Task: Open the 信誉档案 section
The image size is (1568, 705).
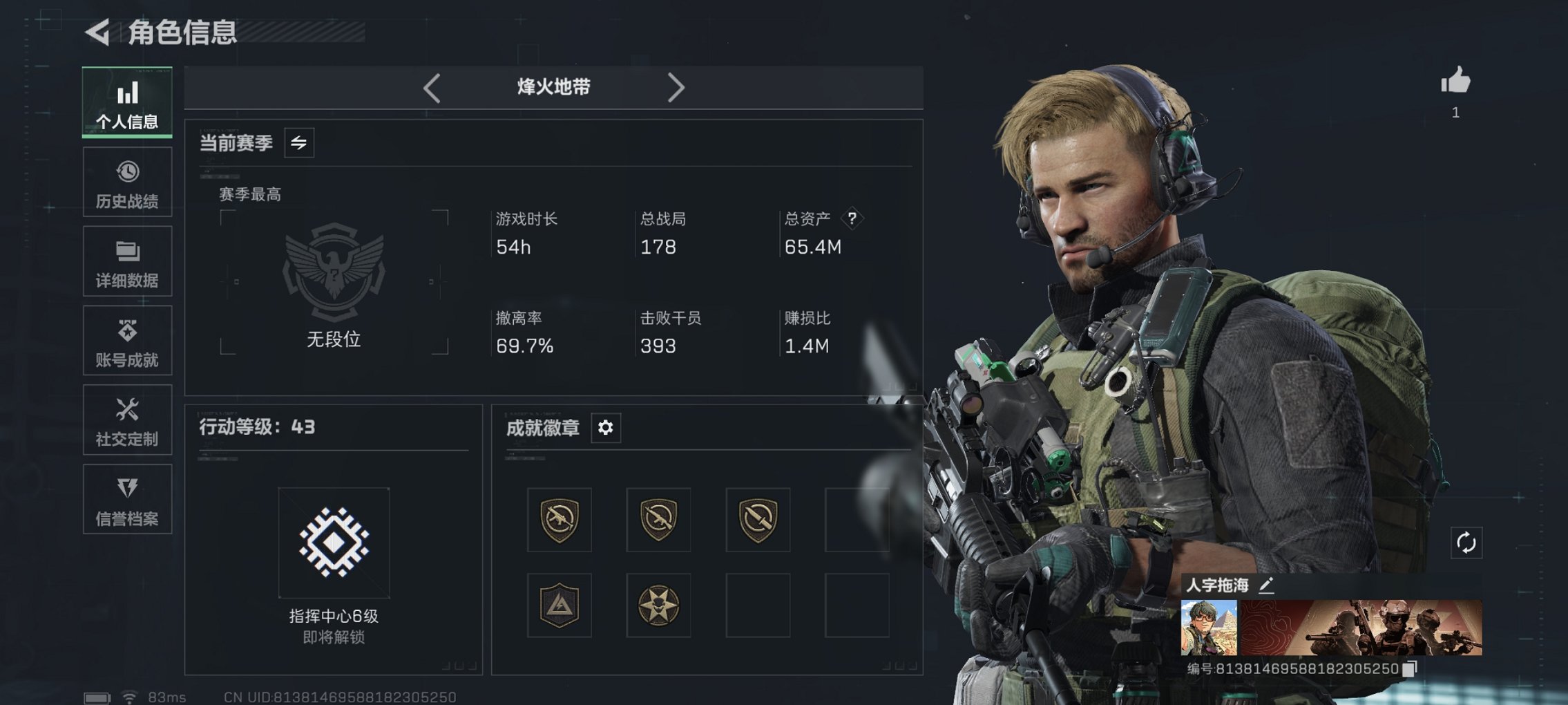Action: click(127, 500)
